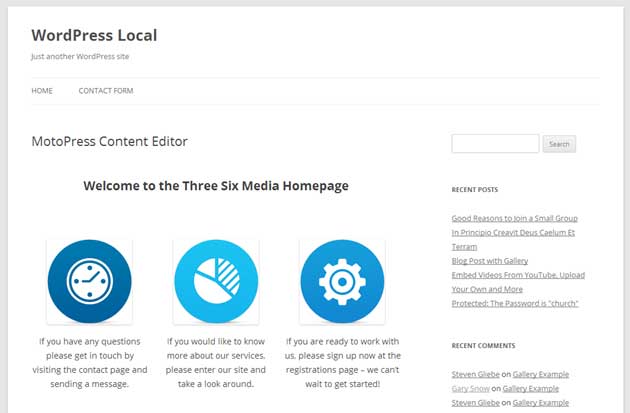Viewport: 630px width, 413px height.
Task: Click first Steven Gliebe commenter link
Action: tap(476, 374)
